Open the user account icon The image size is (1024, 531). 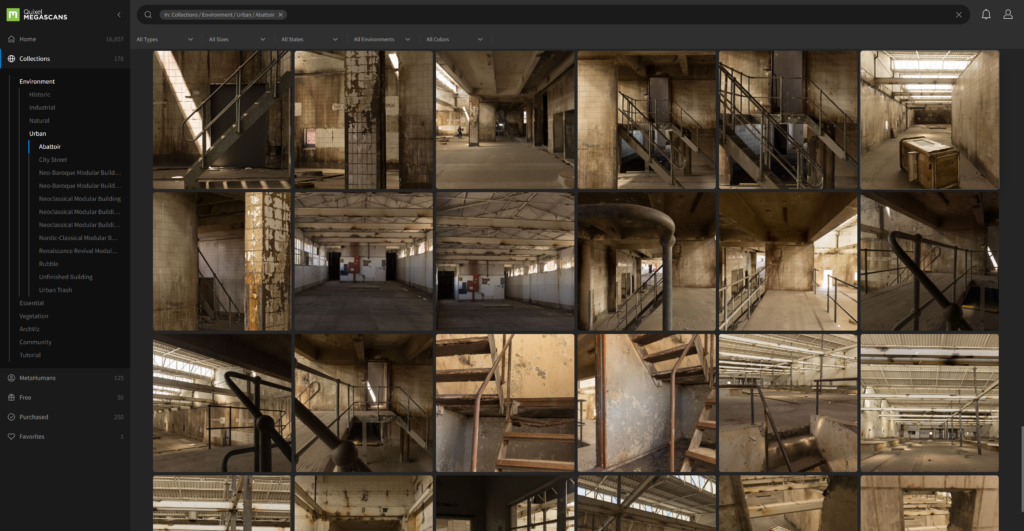coord(1008,14)
